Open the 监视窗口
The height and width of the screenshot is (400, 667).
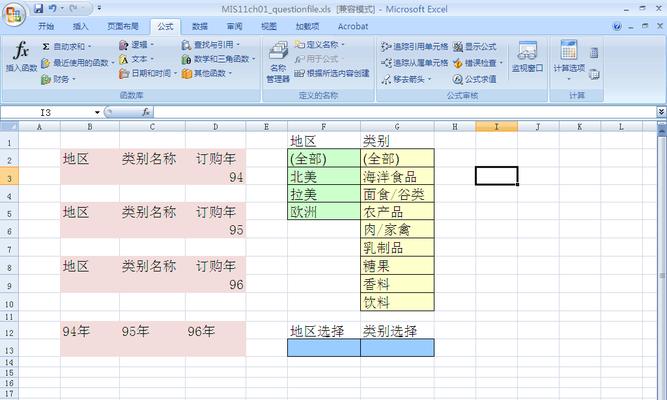tap(527, 57)
